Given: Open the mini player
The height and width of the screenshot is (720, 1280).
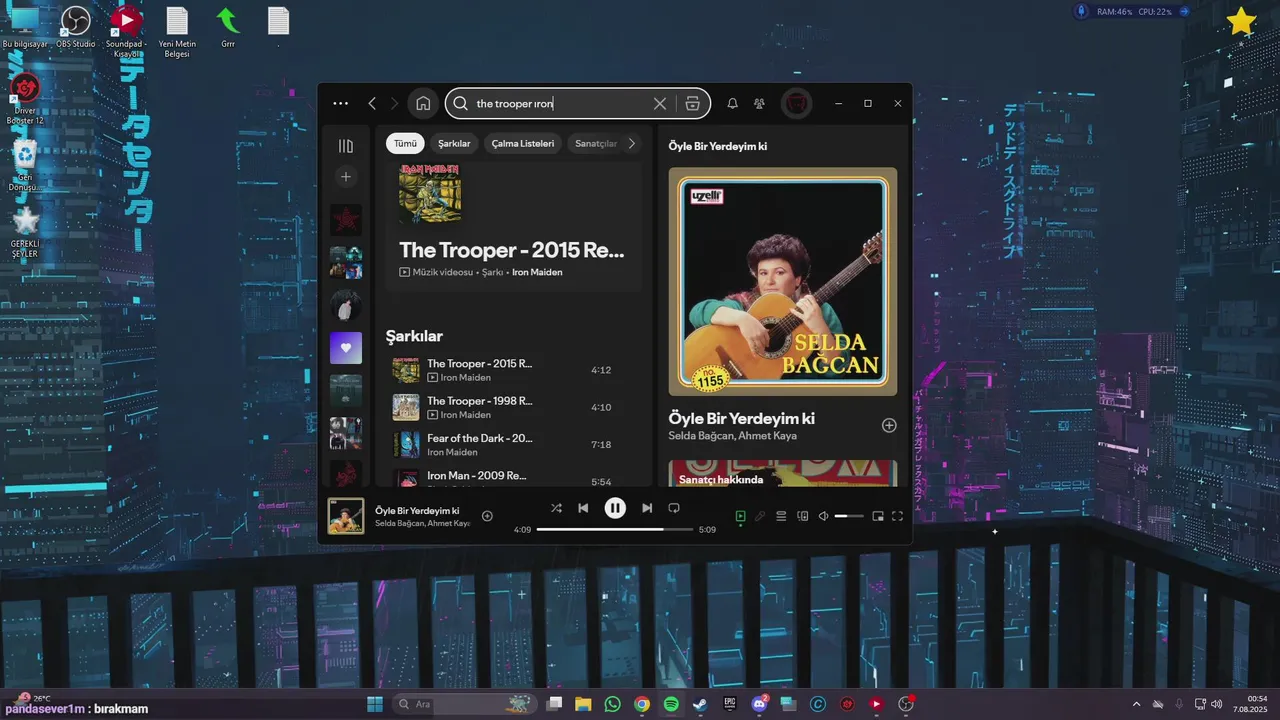Looking at the screenshot, I should [x=877, y=516].
